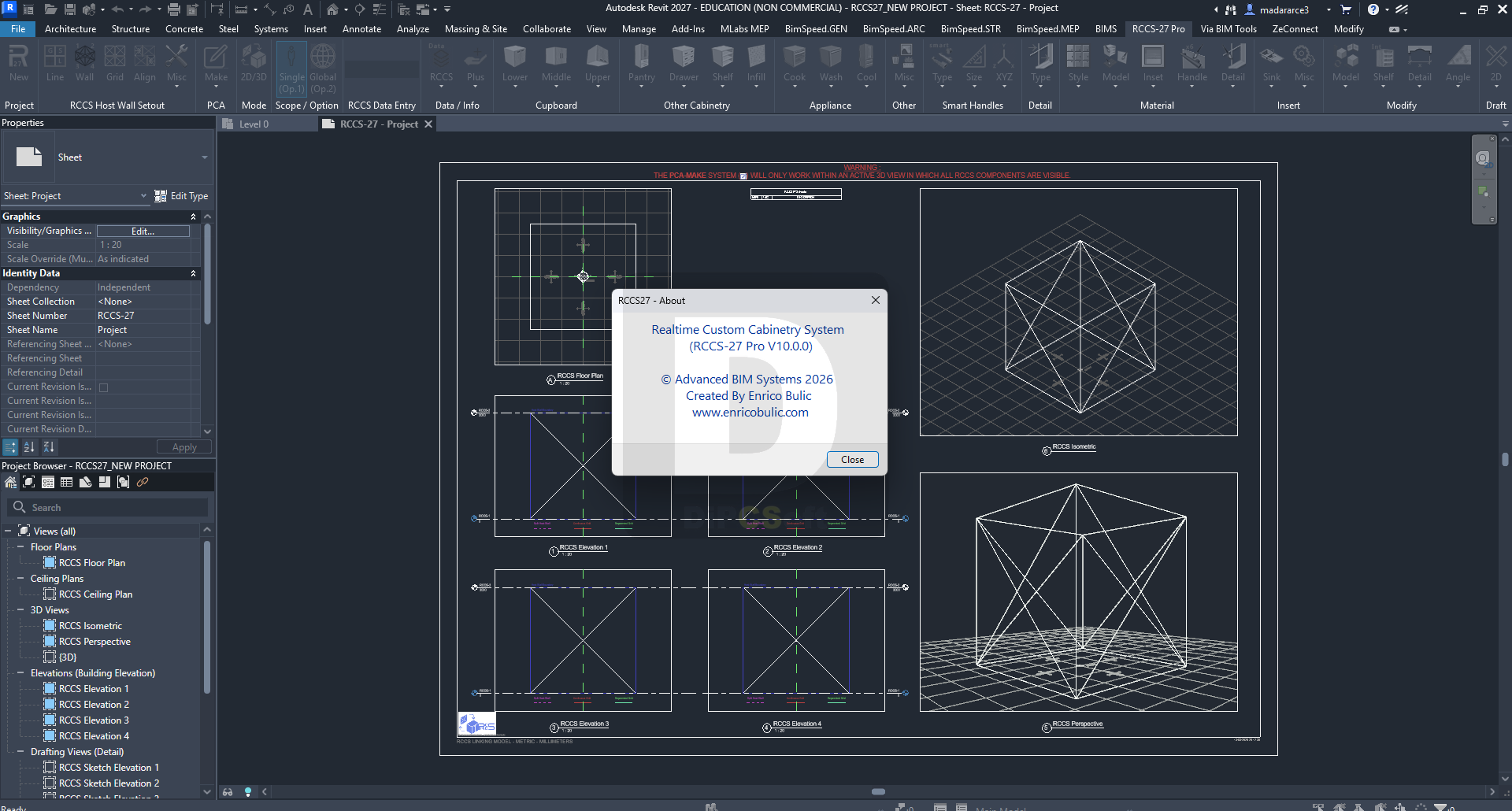Select RCCS Elevation 3 in Project Browser
Screen dimensions: 1512x811
(x=94, y=720)
